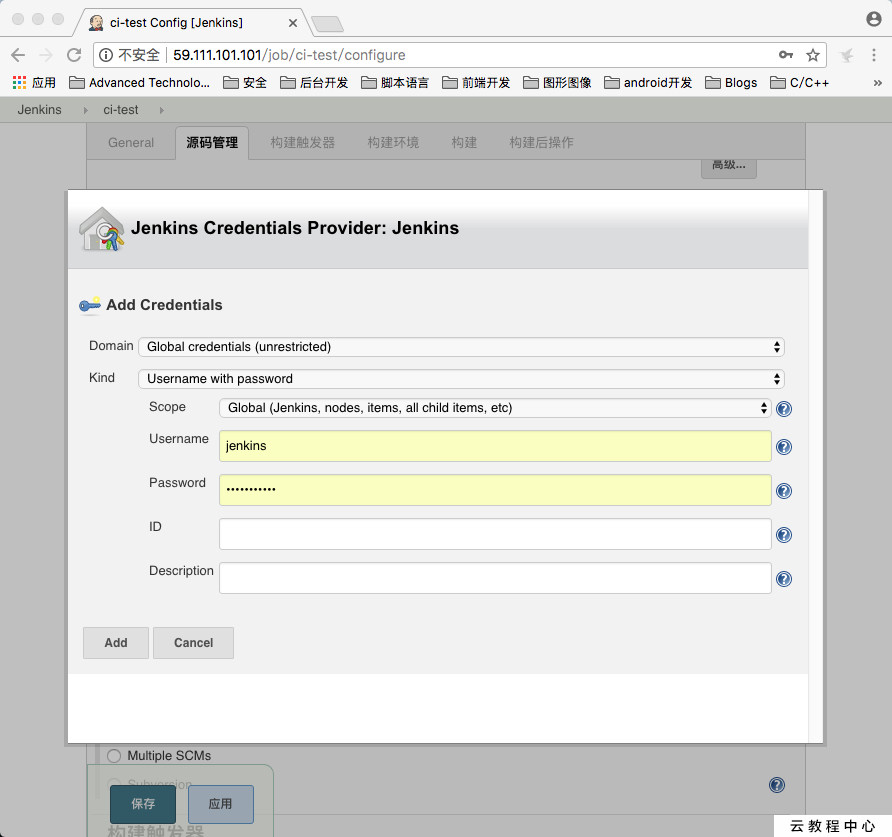This screenshot has width=892, height=837.
Task: Switch to the General tab
Action: [x=130, y=142]
